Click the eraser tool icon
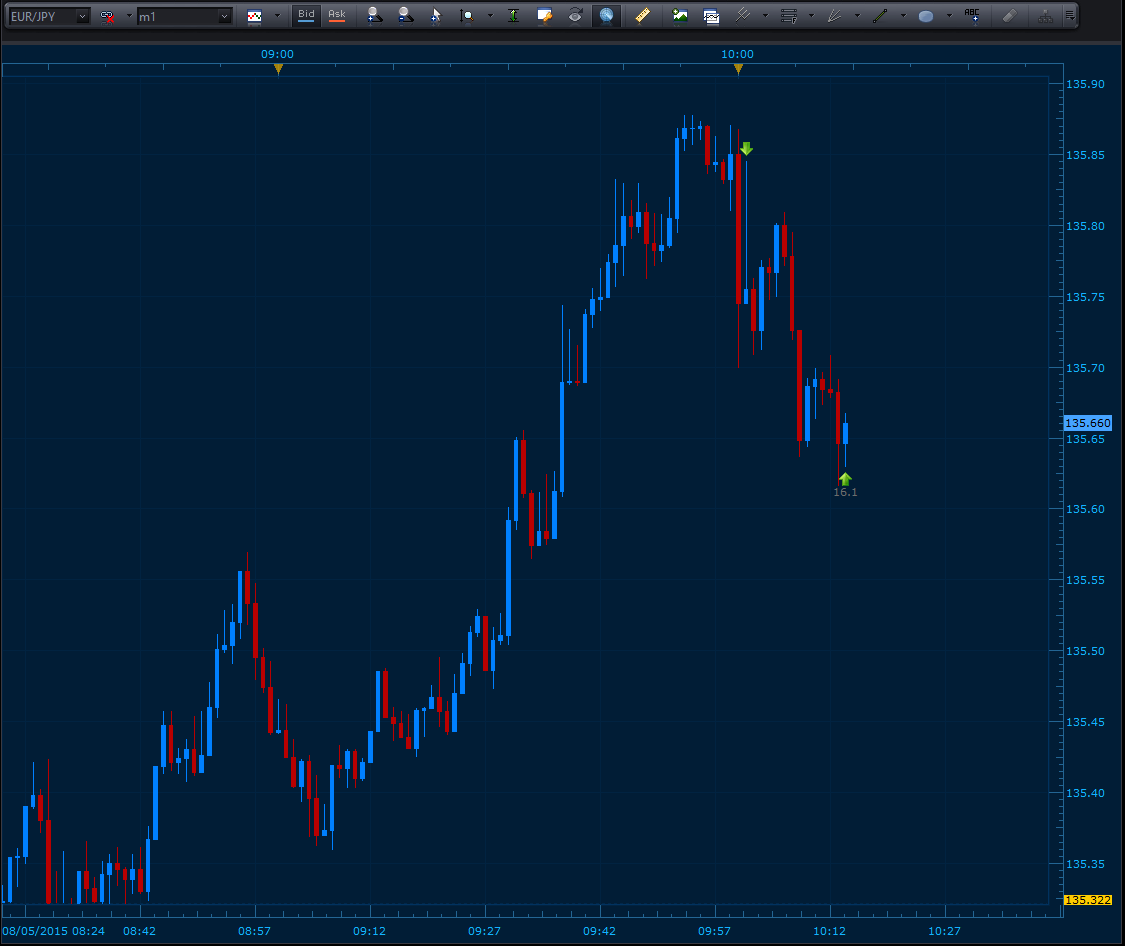1125x946 pixels. click(1009, 16)
